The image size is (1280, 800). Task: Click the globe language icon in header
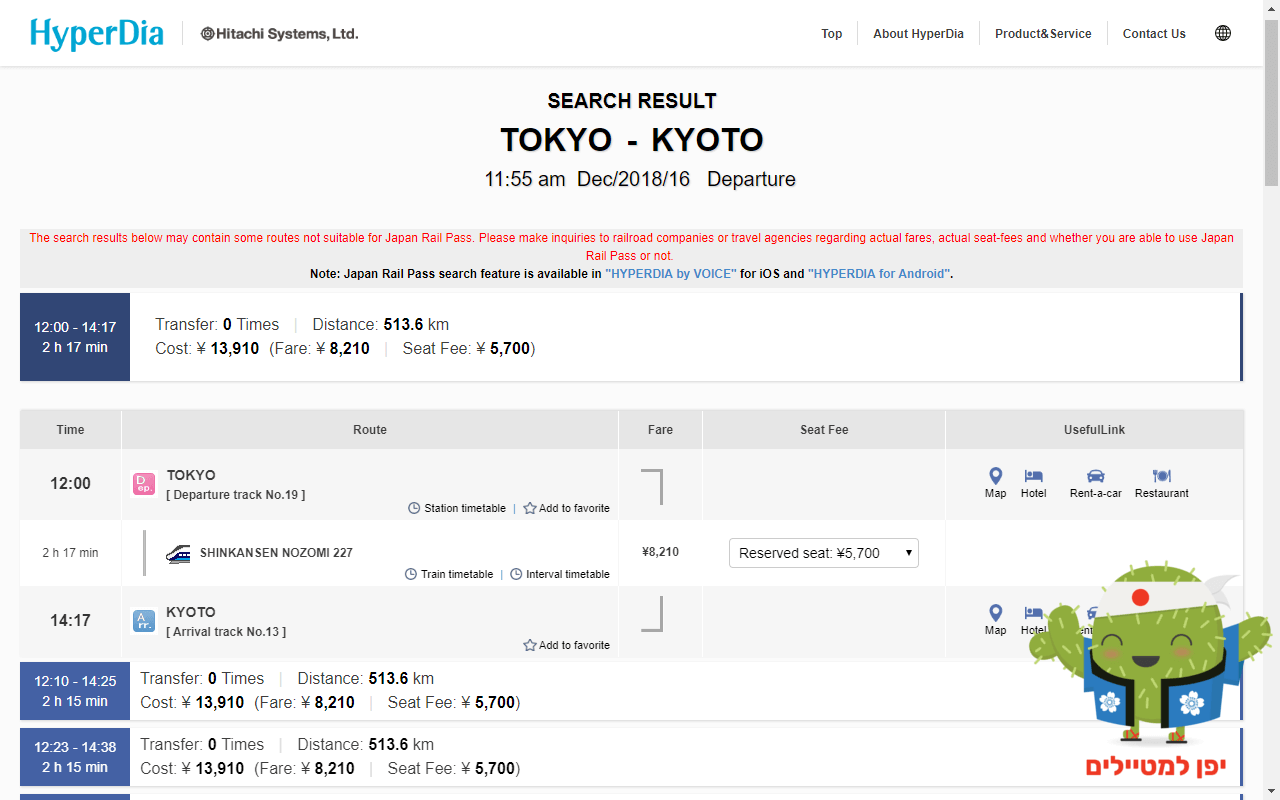pyautogui.click(x=1222, y=33)
